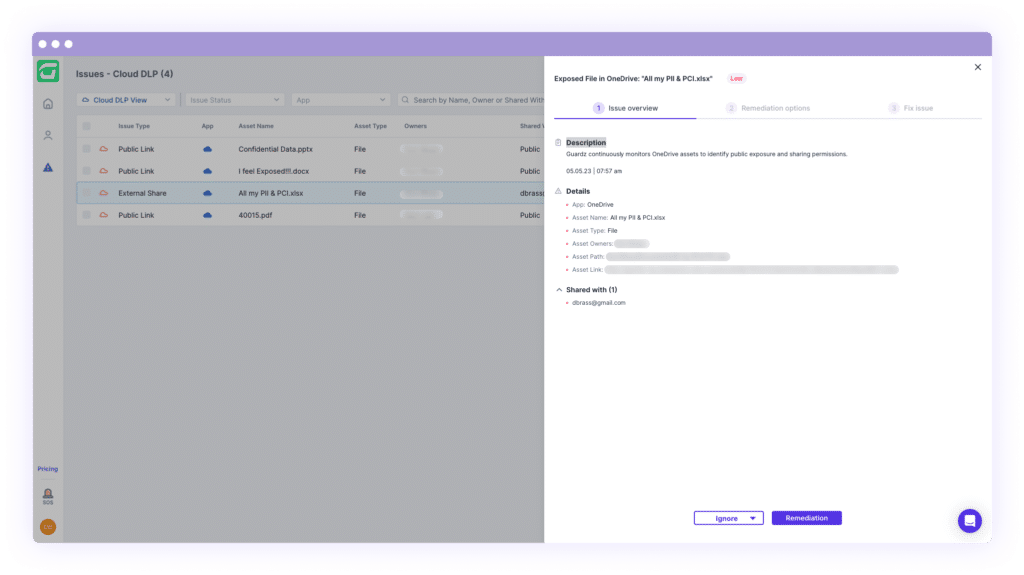Image resolution: width=1024 pixels, height=575 pixels.
Task: Sort by Issue Type column header
Action: click(134, 126)
